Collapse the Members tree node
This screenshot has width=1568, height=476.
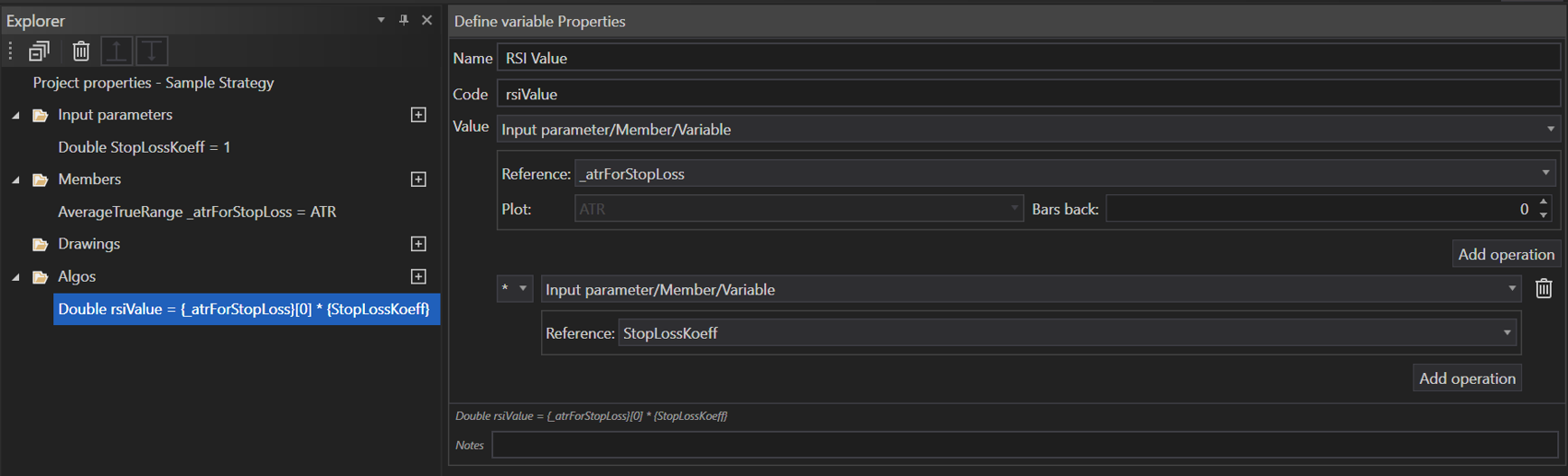(15, 180)
